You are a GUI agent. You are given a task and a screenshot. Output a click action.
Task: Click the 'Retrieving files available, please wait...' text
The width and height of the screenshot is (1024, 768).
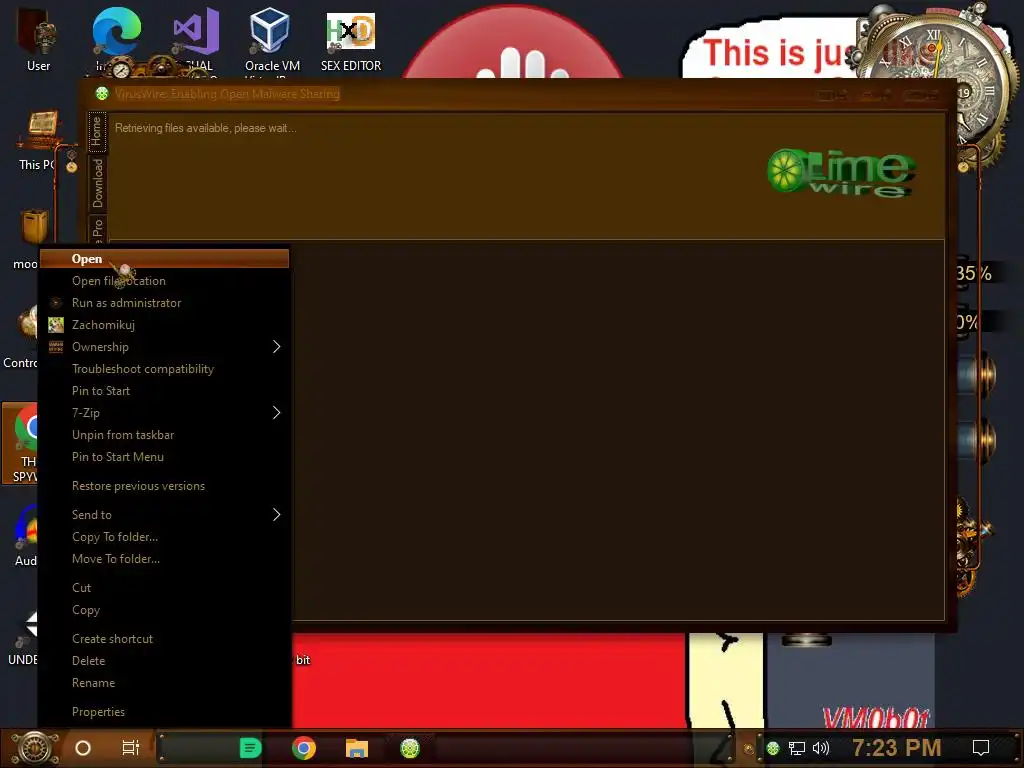point(206,128)
